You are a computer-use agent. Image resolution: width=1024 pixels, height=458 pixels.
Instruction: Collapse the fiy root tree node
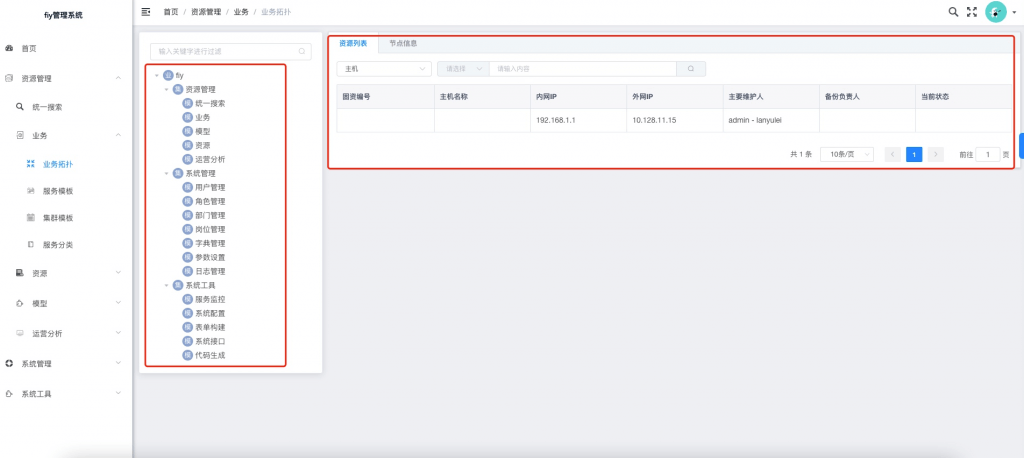pos(157,76)
